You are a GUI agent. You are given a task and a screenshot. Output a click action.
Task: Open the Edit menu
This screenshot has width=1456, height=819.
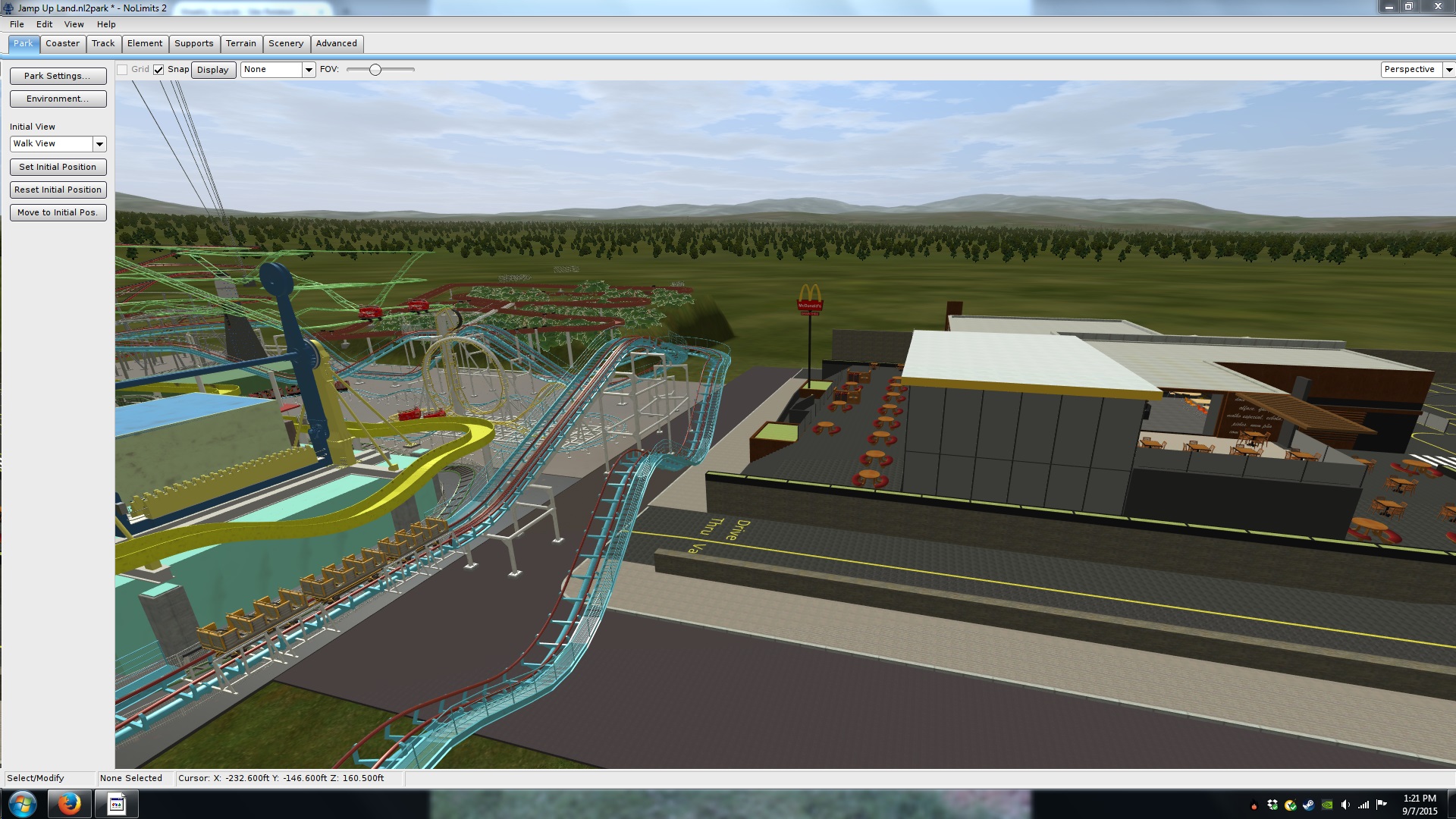click(x=44, y=24)
